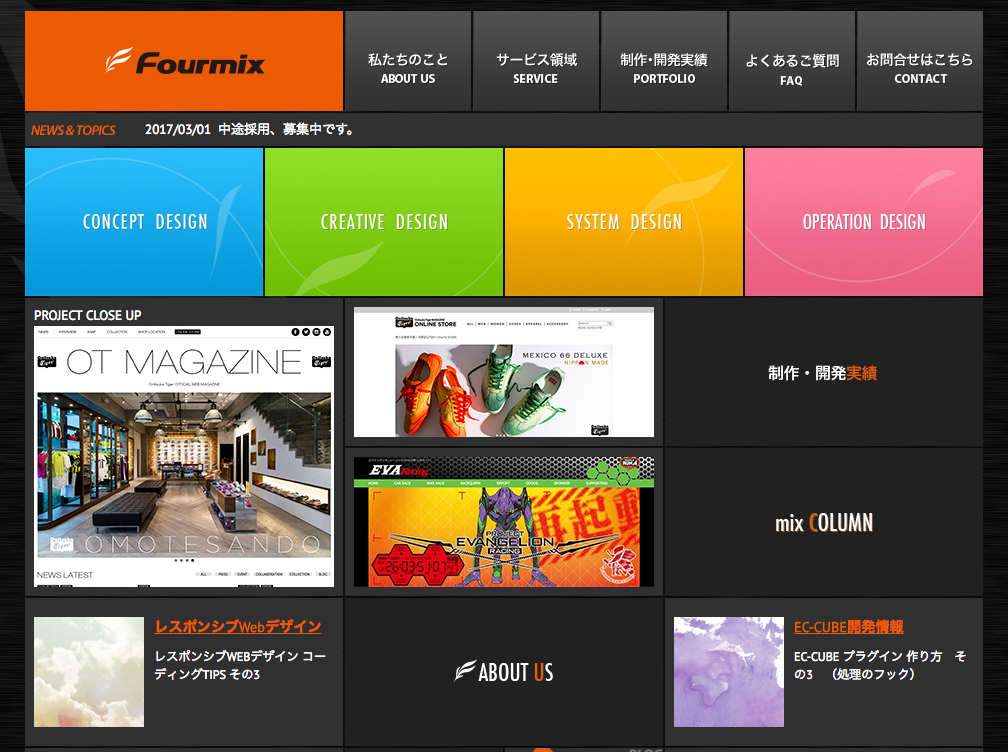This screenshot has height=752, width=1008.
Task: Open the EVA Racing project thumbnail
Action: [504, 522]
